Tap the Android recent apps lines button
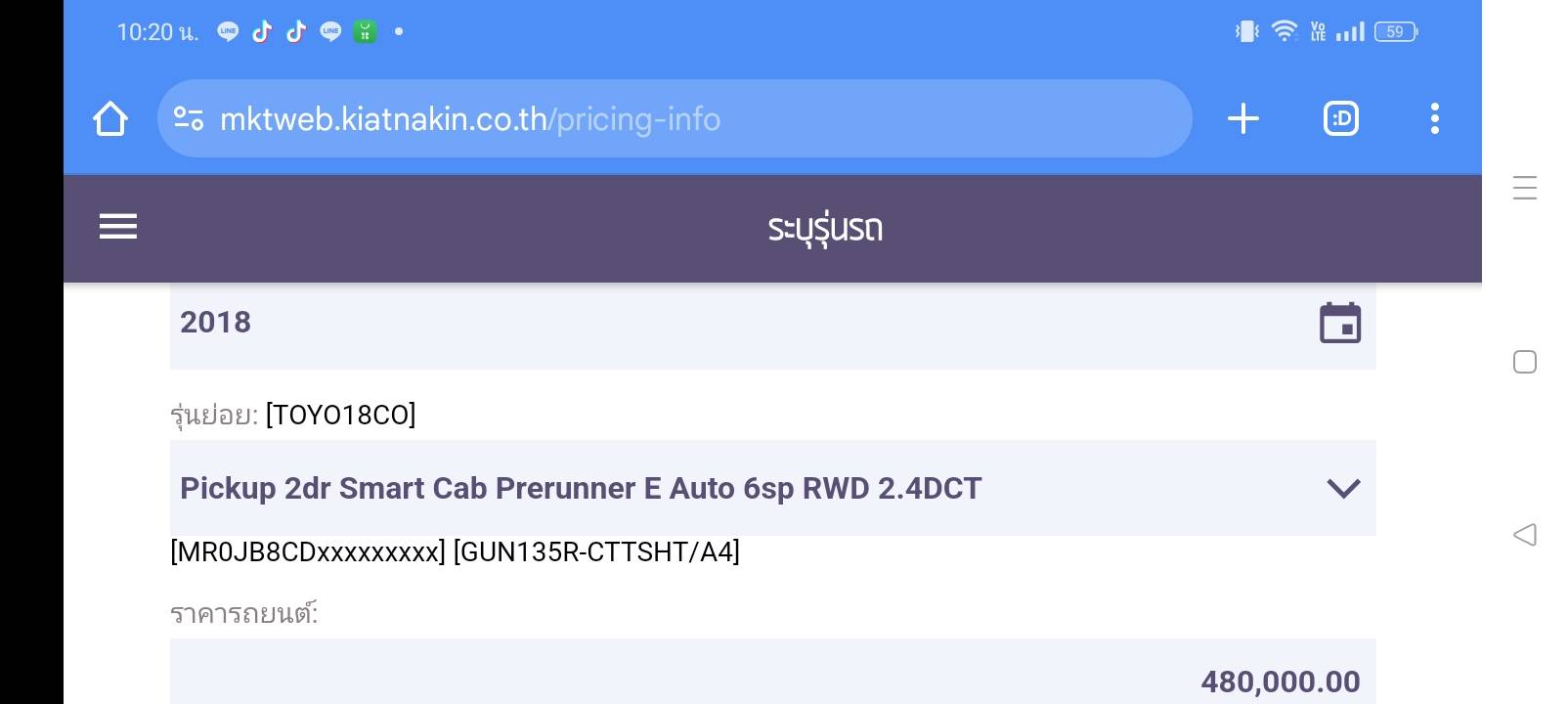The width and height of the screenshot is (1568, 704). tap(1524, 188)
